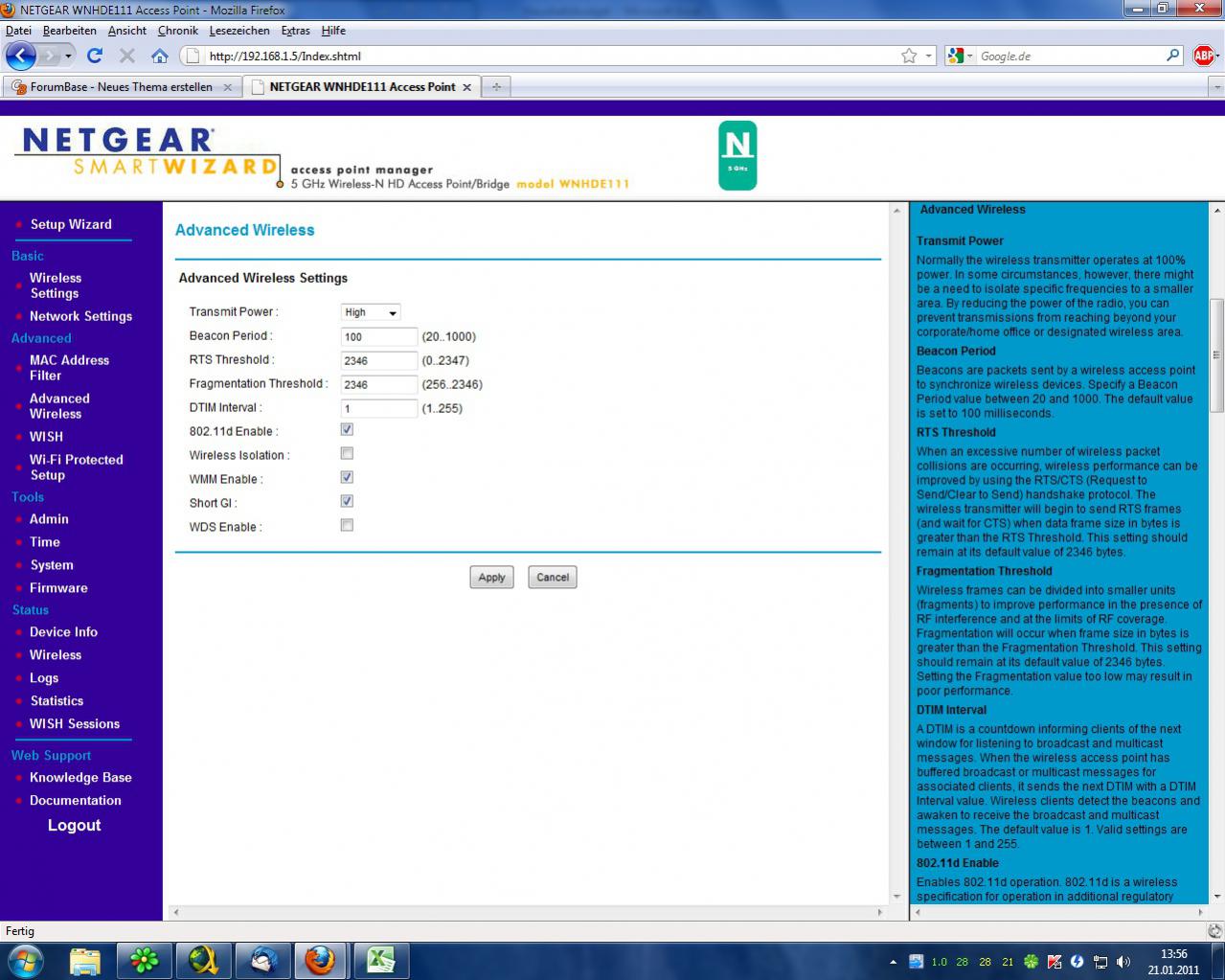The width and height of the screenshot is (1225, 980).
Task: Open the Adblock Plus ABP icon
Action: click(1204, 56)
